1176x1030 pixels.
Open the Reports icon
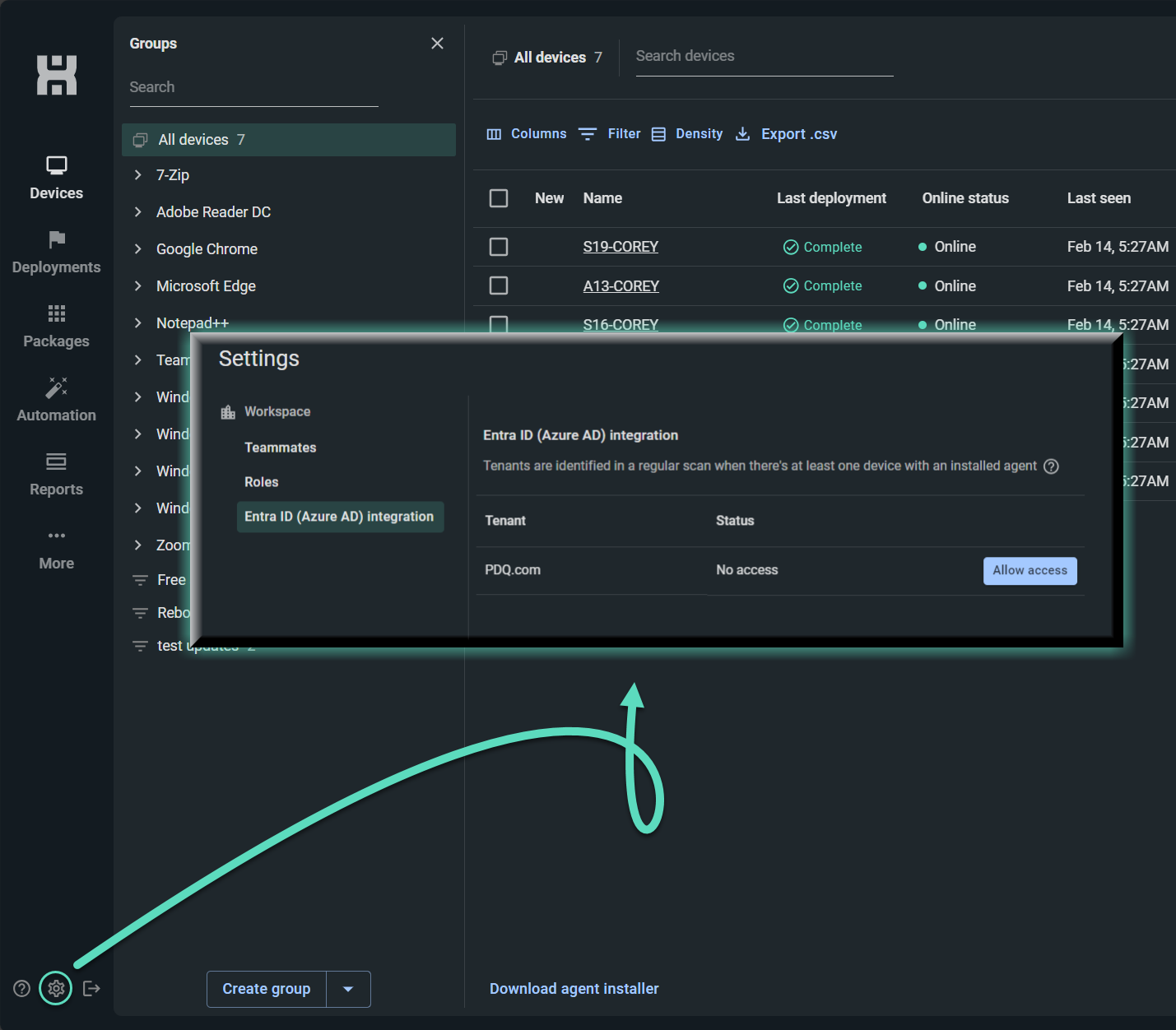click(x=57, y=462)
